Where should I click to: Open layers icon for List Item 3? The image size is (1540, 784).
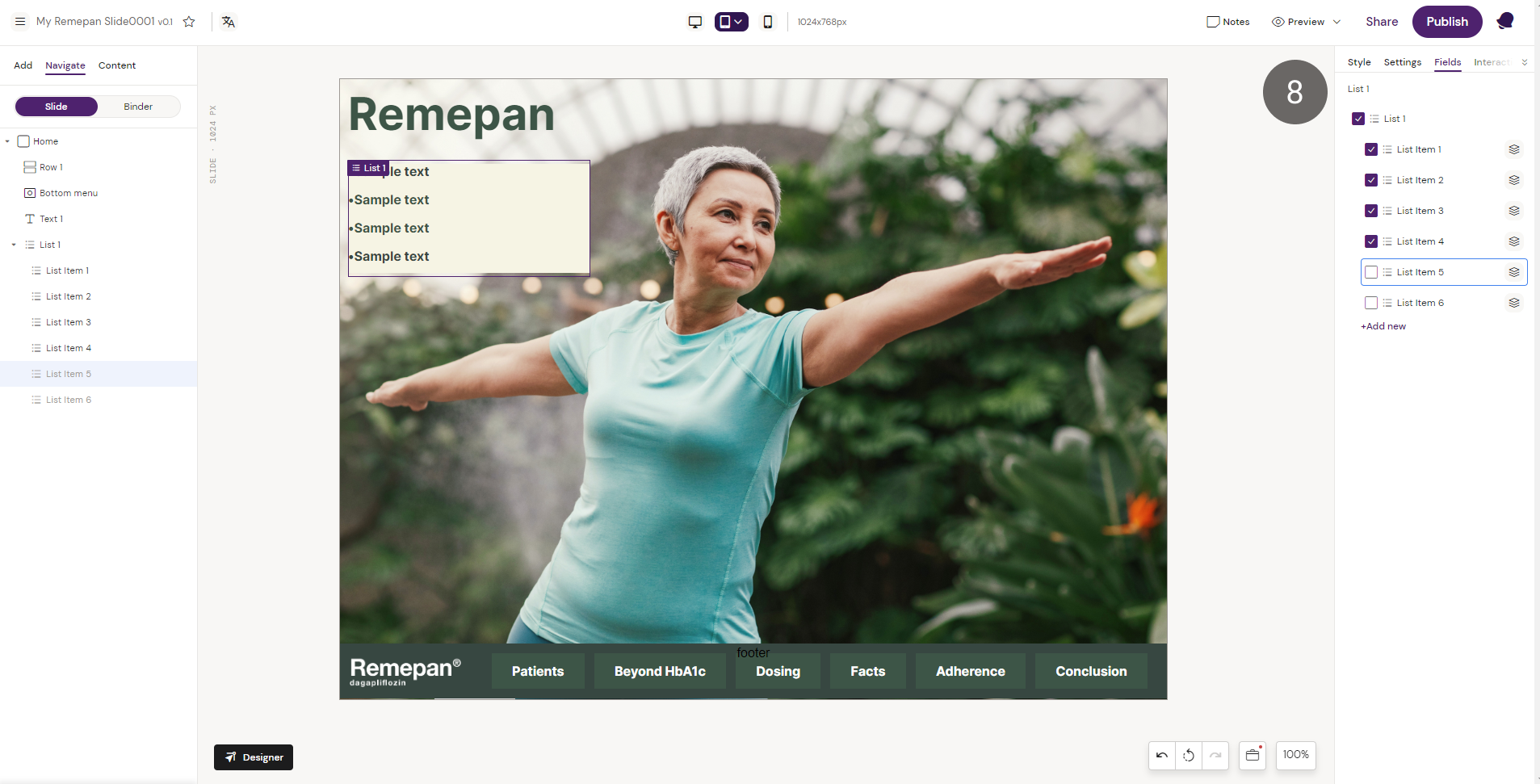tap(1513, 211)
